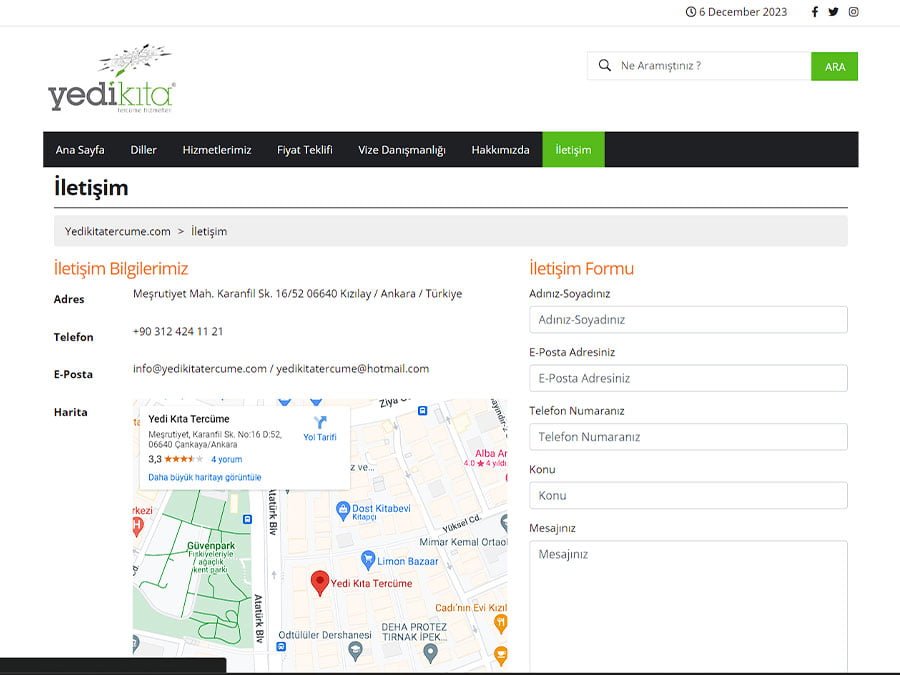900x675 pixels.
Task: Open the Instagram social icon
Action: pos(854,12)
